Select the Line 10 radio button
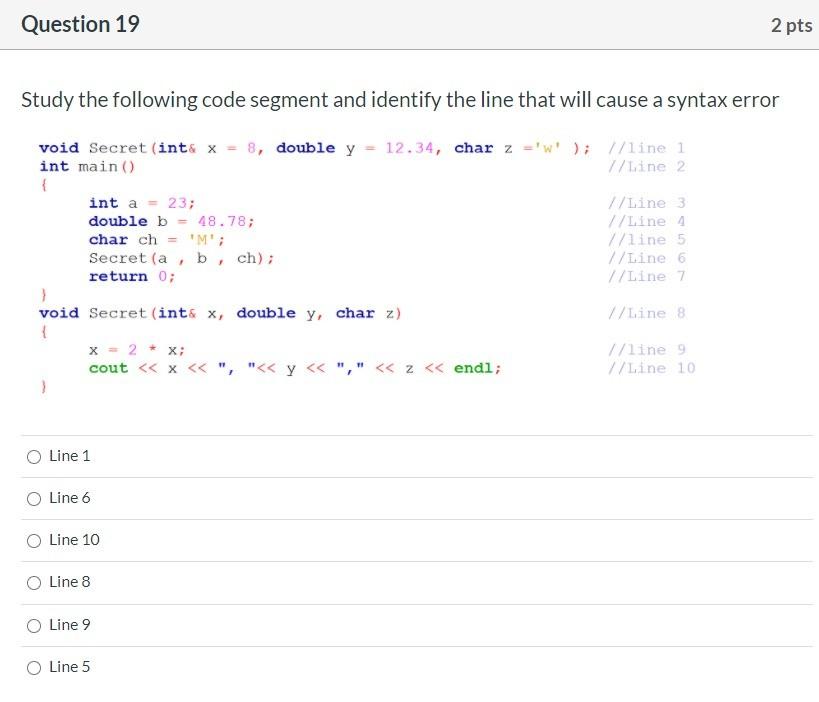Screen dimensions: 819x702 point(34,540)
